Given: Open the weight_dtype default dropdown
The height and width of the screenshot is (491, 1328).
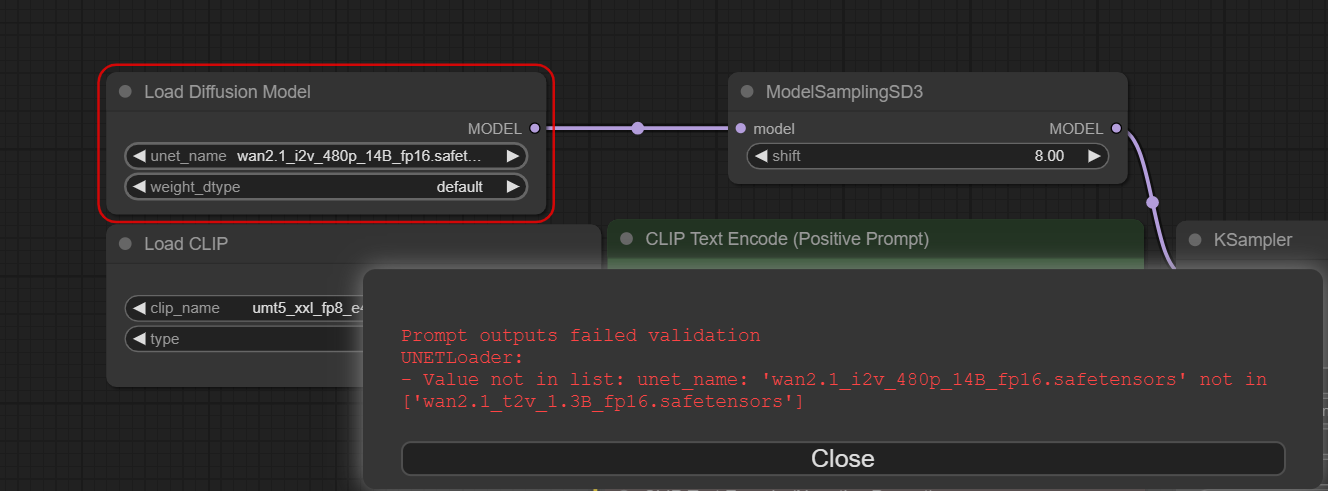Looking at the screenshot, I should click(x=326, y=187).
